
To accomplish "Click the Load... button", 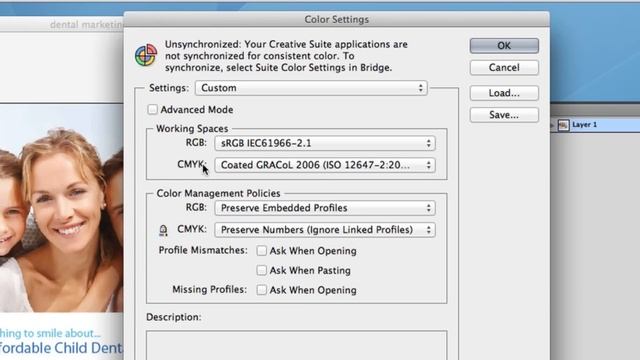I will click(504, 93).
